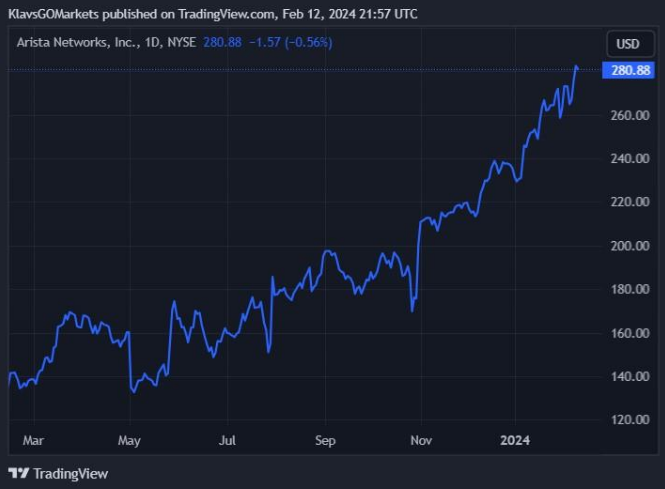Click the 160.00 price axis label

pyautogui.click(x=630, y=333)
